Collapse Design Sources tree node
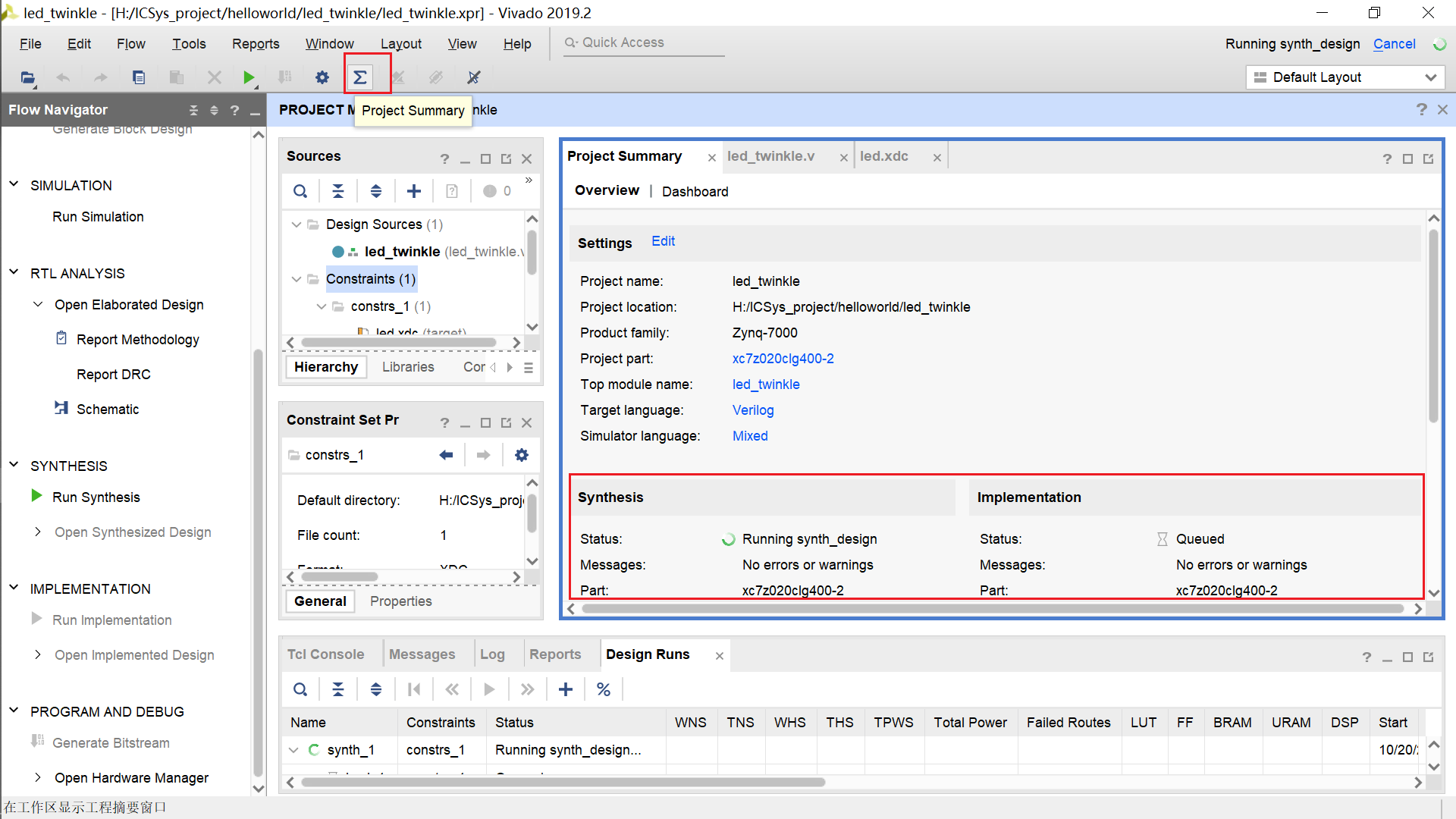Image resolution: width=1456 pixels, height=819 pixels. (x=297, y=224)
